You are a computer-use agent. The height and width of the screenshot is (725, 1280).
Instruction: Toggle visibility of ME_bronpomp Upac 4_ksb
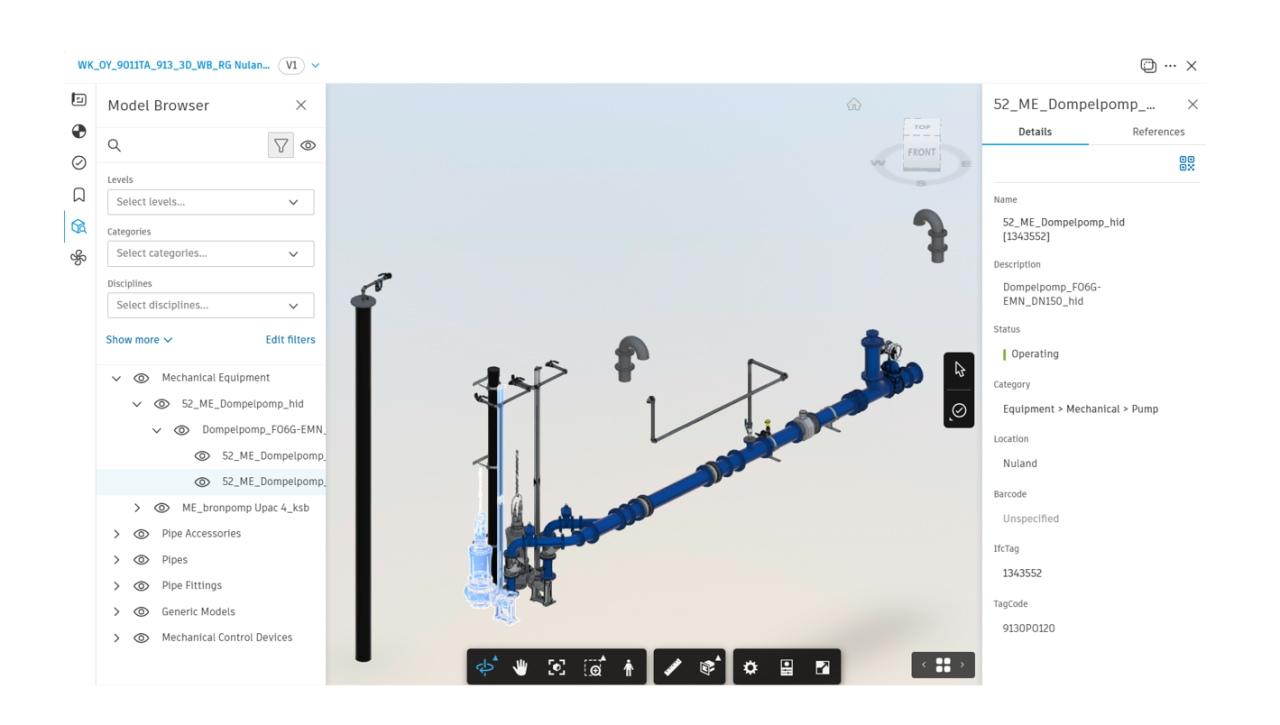point(161,508)
